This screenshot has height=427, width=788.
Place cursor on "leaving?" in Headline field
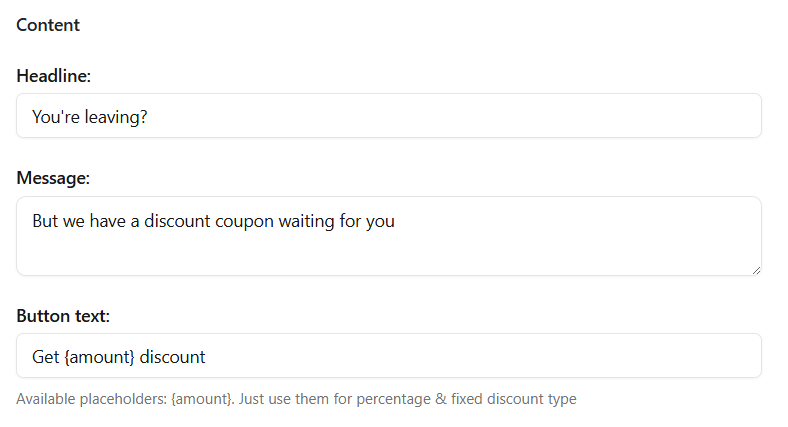click(x=117, y=117)
